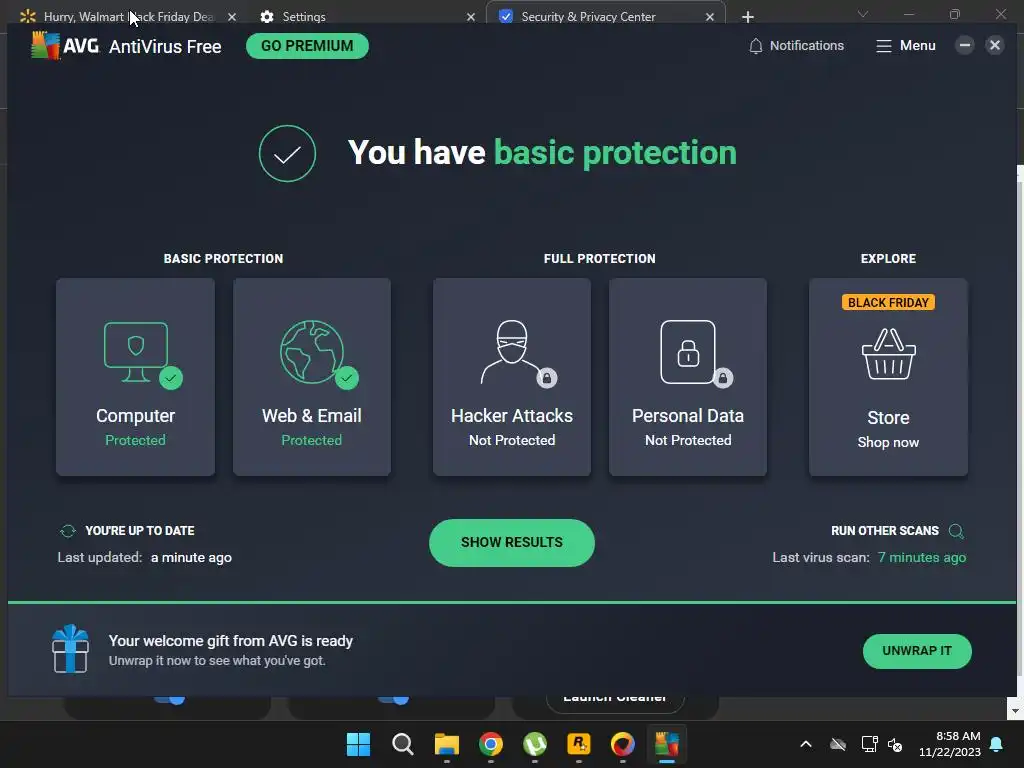The height and width of the screenshot is (768, 1024).
Task: Click the AVG icon in the taskbar
Action: pos(667,744)
